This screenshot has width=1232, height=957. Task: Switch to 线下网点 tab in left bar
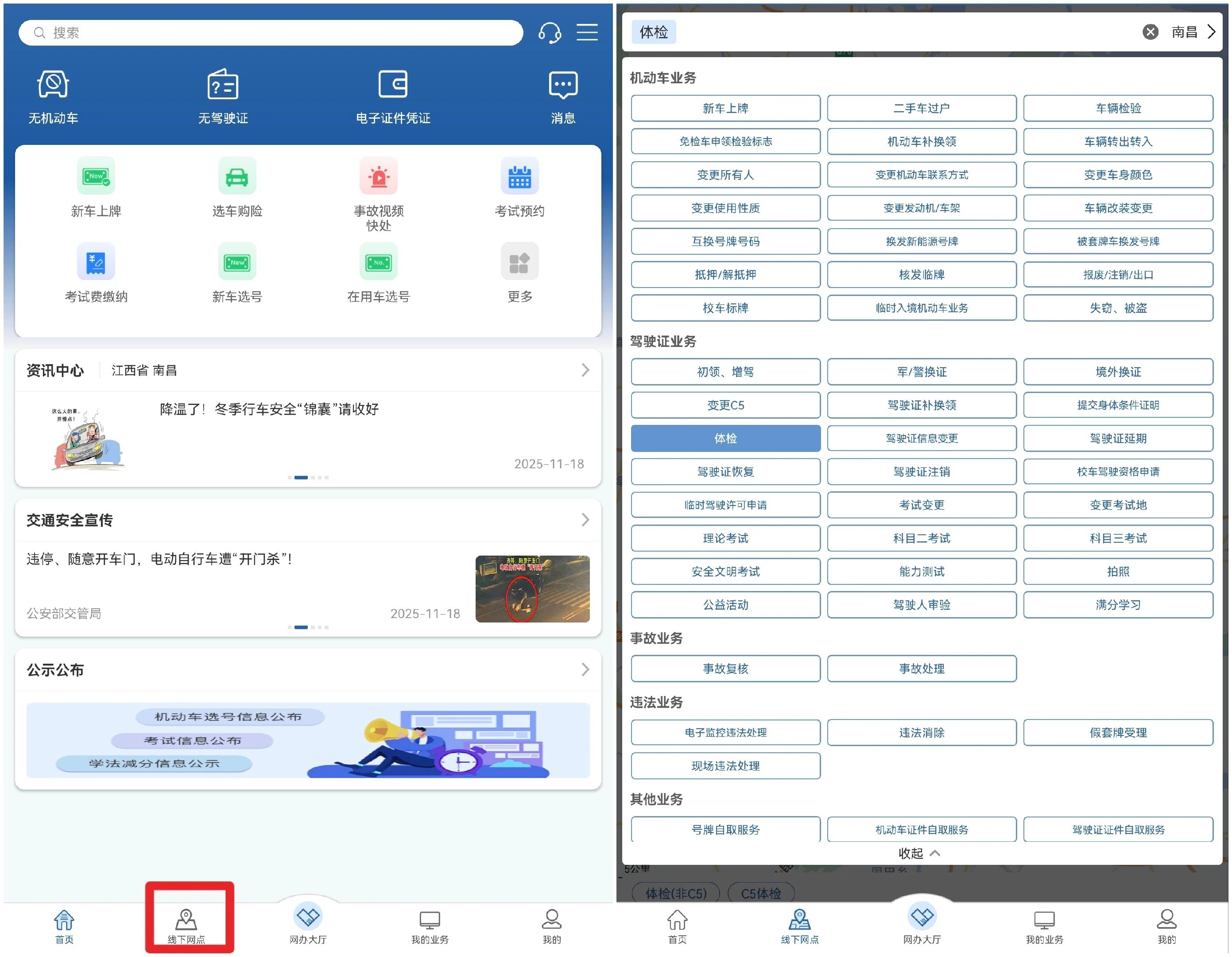point(186,926)
